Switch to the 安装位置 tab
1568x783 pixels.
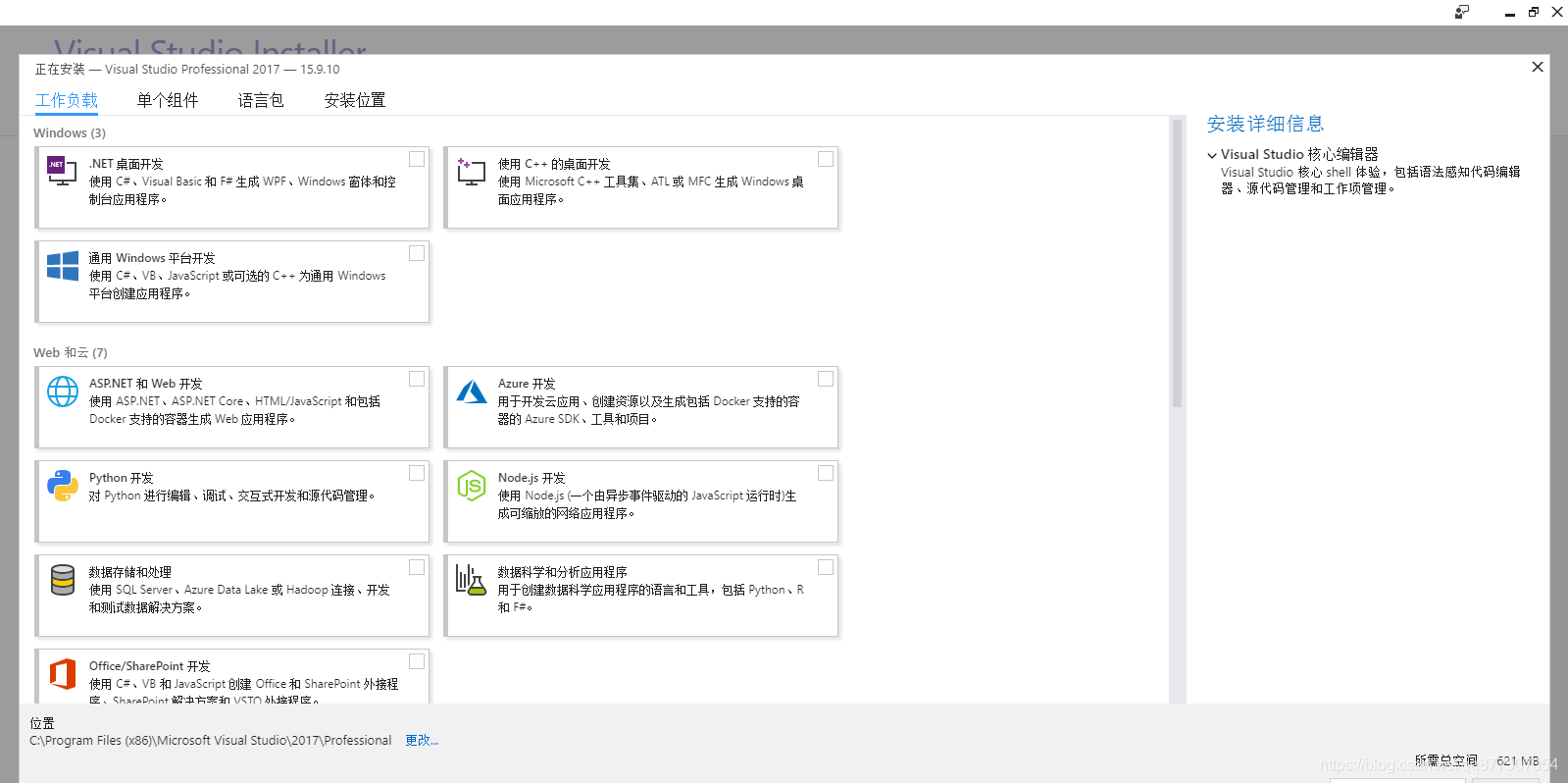[x=355, y=100]
